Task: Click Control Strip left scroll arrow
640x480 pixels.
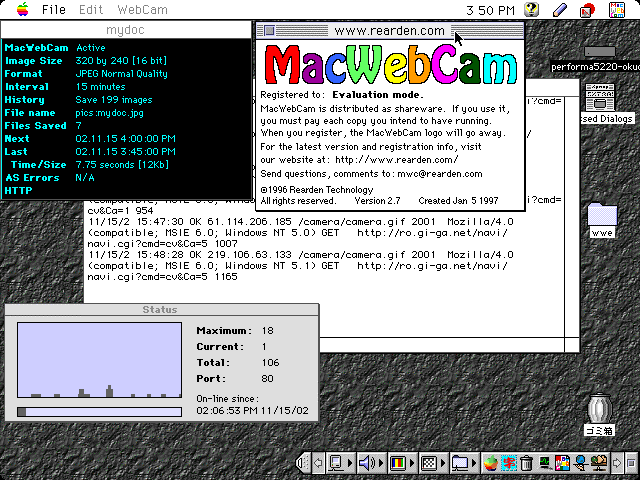Action: pyautogui.click(x=318, y=463)
